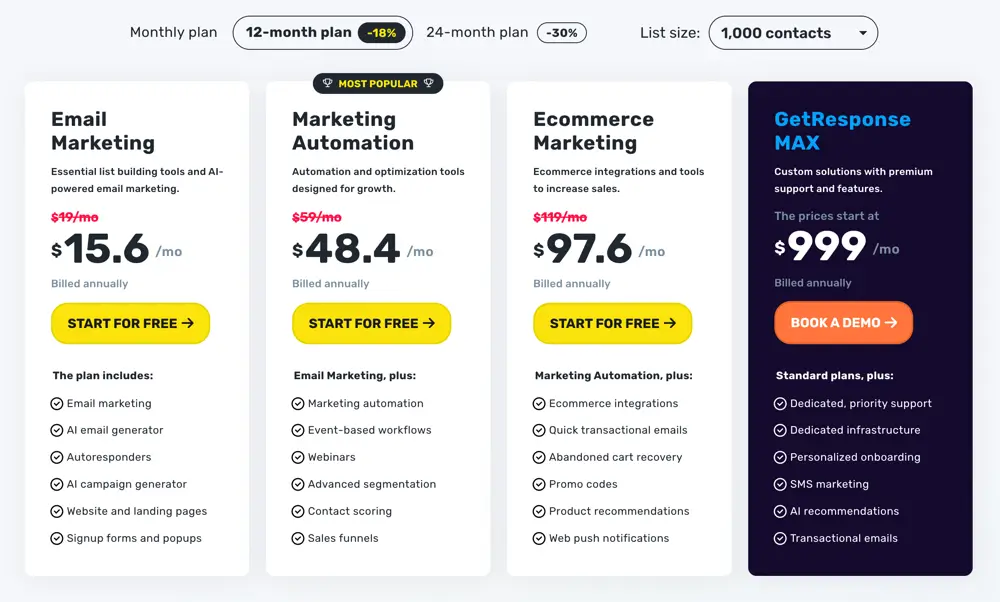This screenshot has width=1000, height=602.
Task: Open the list size contacts dropdown
Action: coord(793,33)
